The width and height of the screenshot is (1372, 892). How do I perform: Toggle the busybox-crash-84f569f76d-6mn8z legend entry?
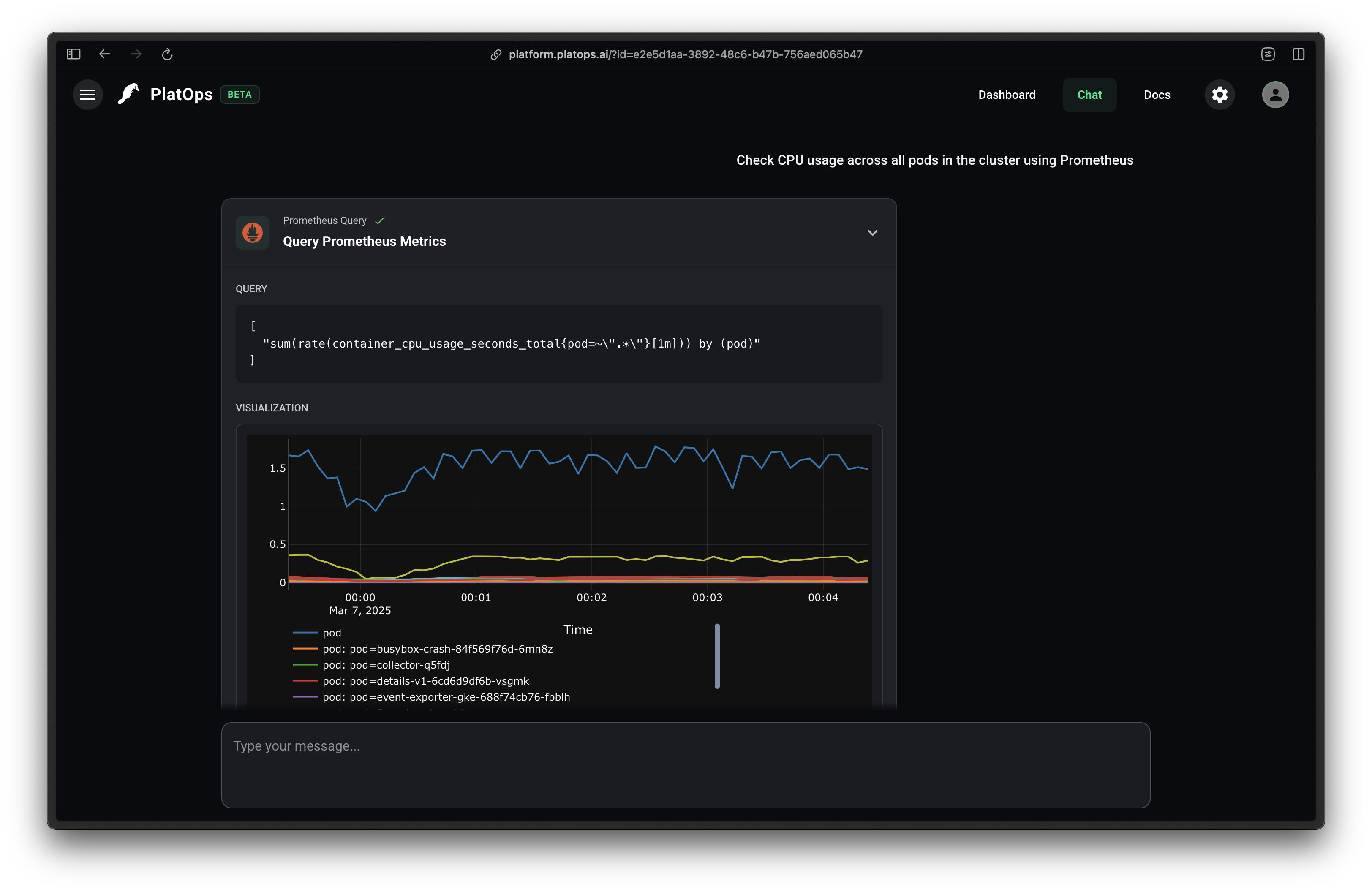click(422, 649)
